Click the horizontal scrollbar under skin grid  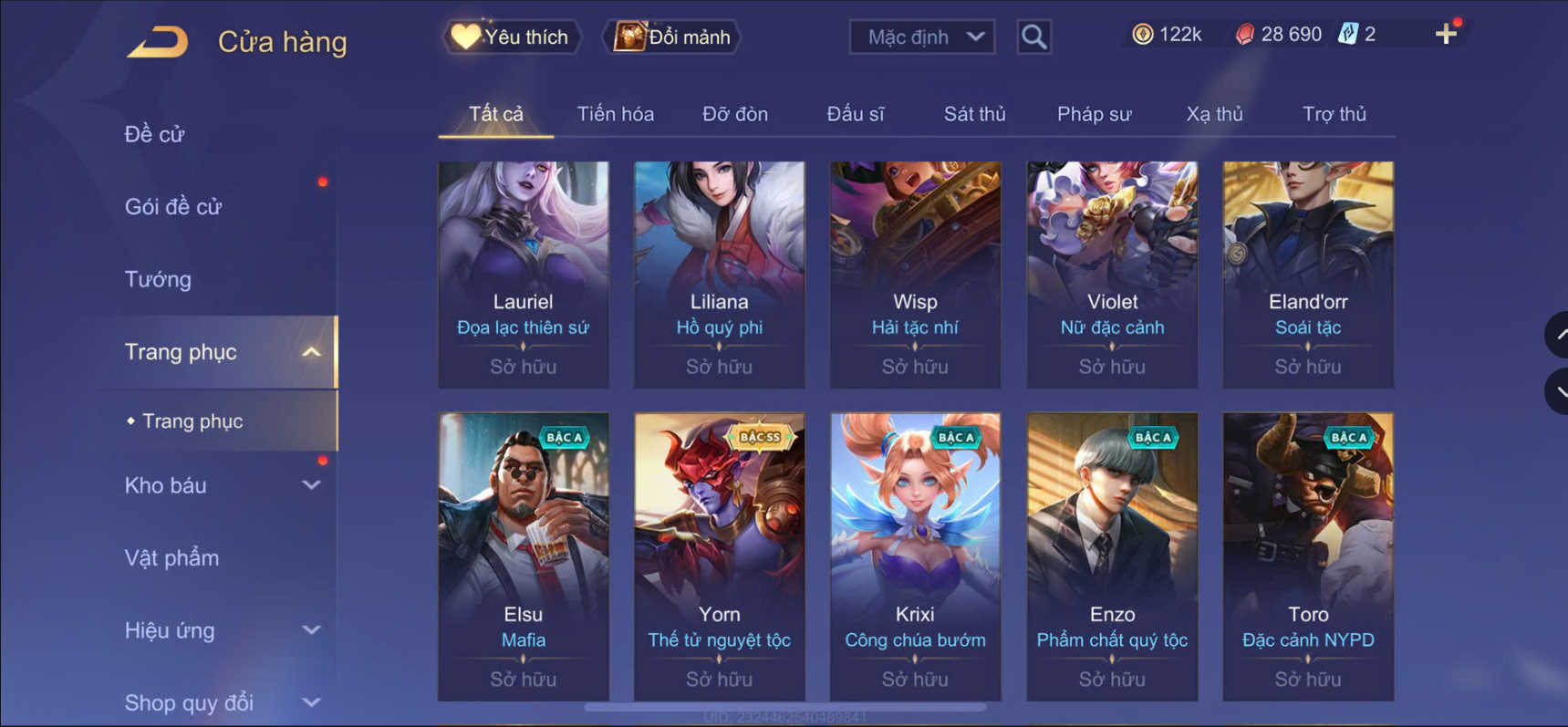pos(784,707)
